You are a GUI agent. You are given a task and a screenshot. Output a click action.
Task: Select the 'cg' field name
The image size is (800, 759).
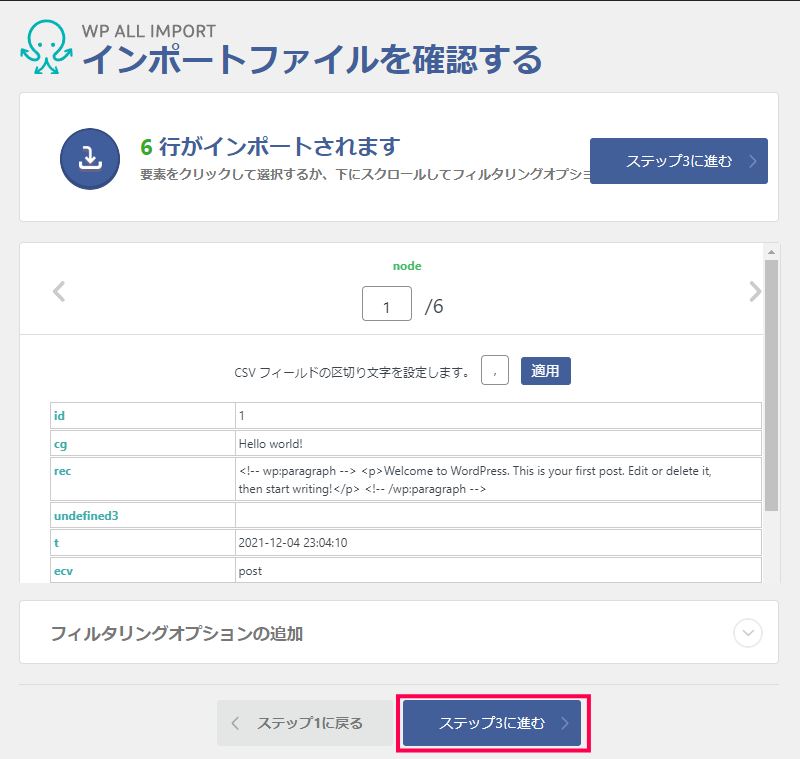[x=60, y=444]
